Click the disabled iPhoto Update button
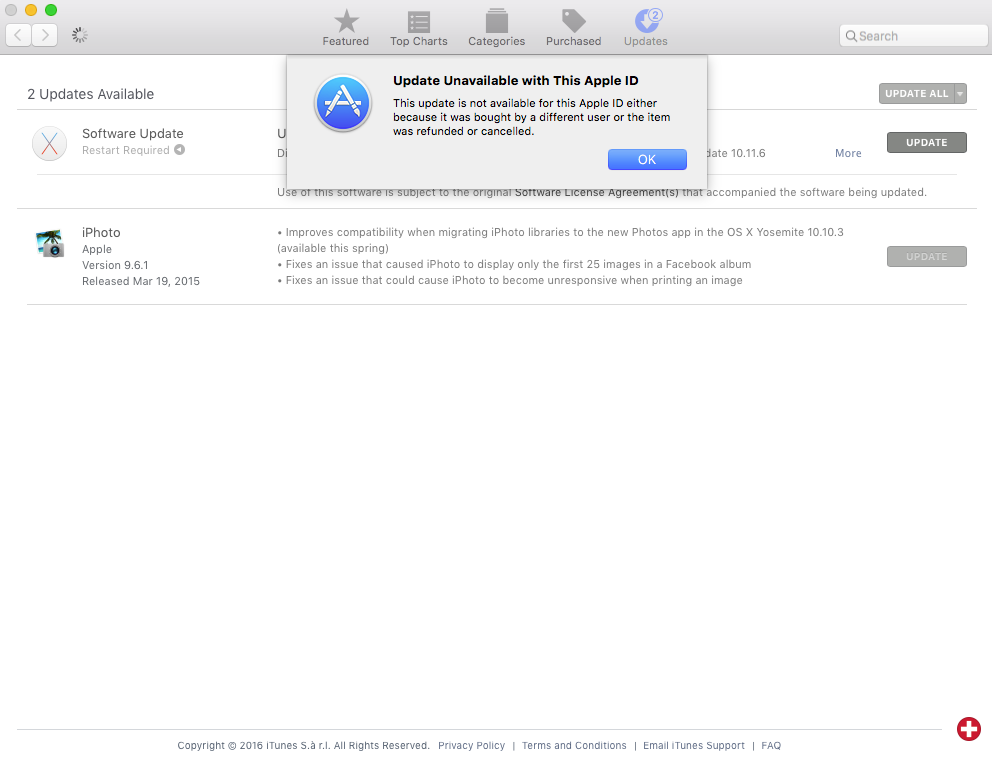 point(926,256)
